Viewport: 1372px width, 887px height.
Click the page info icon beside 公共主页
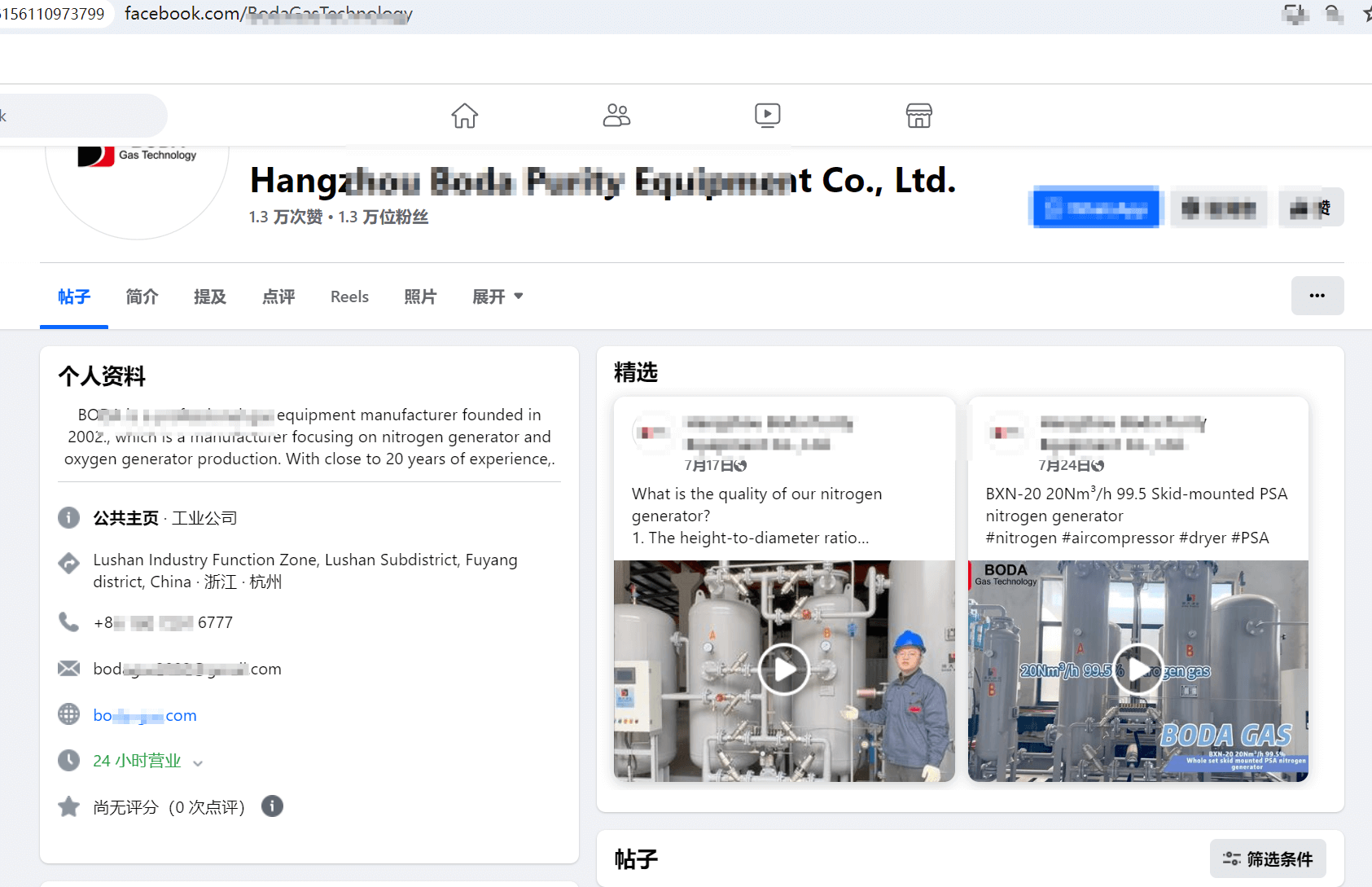69,517
